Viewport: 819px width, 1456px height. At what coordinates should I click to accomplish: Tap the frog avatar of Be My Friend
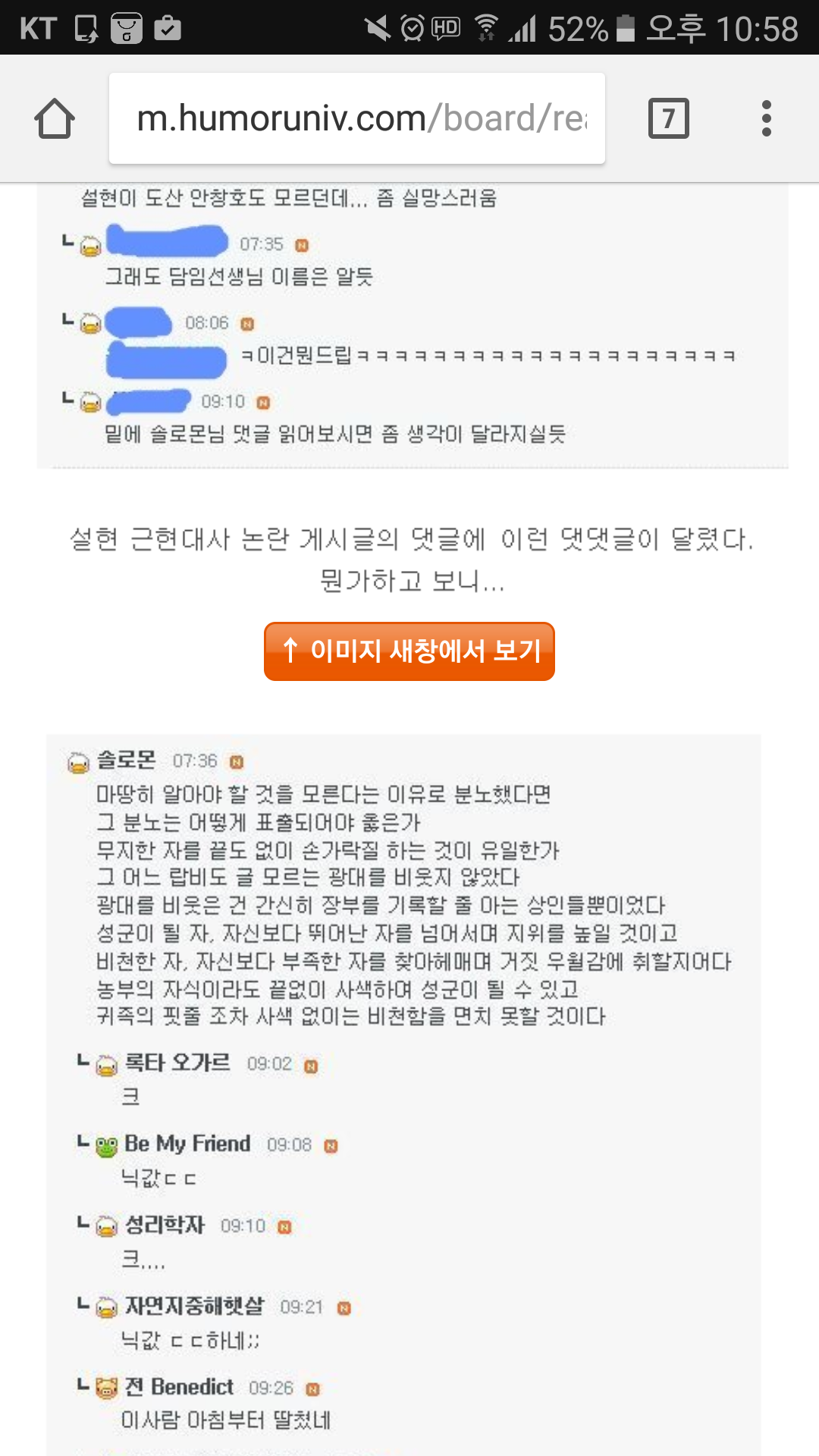tap(107, 1146)
